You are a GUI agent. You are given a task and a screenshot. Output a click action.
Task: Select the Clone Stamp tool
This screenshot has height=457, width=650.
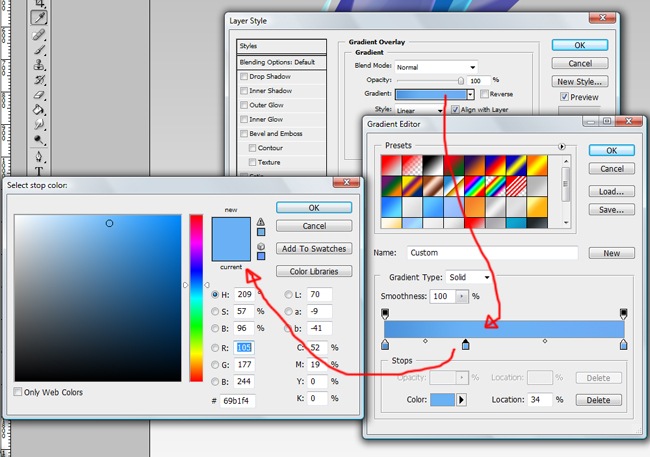pyautogui.click(x=40, y=63)
